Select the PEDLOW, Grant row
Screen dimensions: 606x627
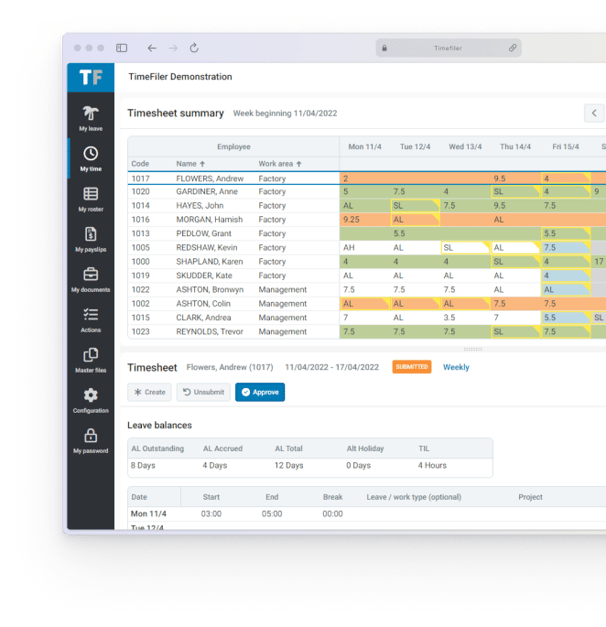click(x=367, y=234)
